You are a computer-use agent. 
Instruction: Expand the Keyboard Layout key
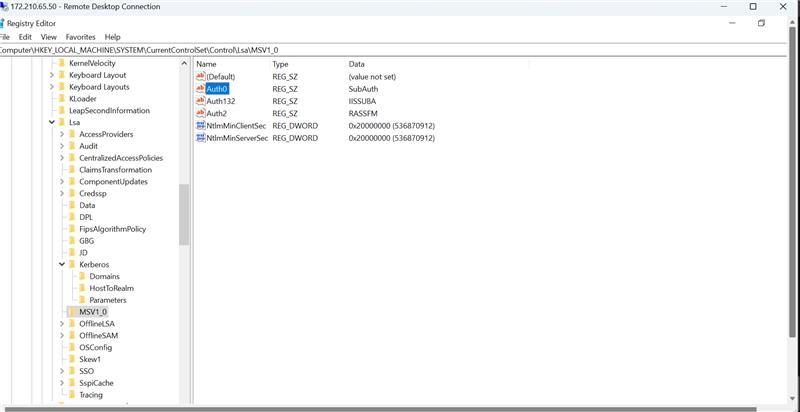point(52,75)
